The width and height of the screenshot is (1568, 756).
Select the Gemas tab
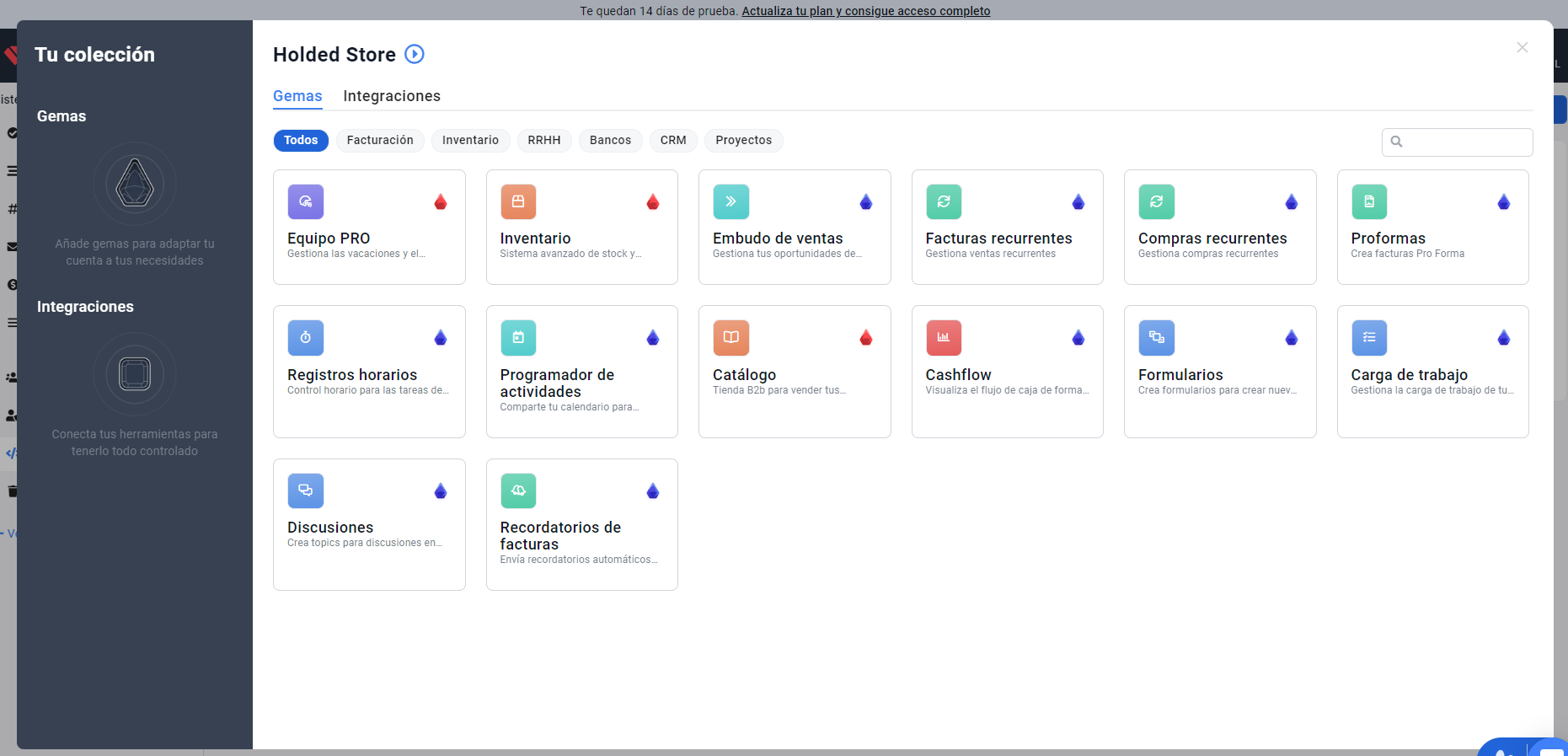297,96
